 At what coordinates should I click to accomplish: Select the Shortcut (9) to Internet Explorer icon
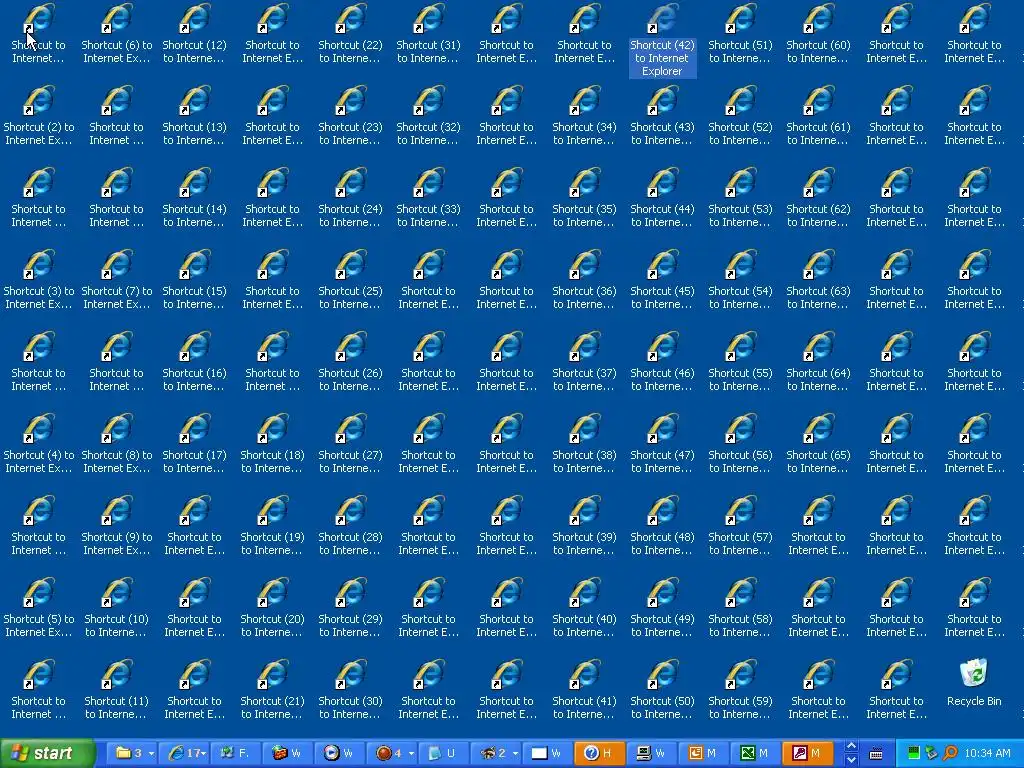(x=117, y=526)
